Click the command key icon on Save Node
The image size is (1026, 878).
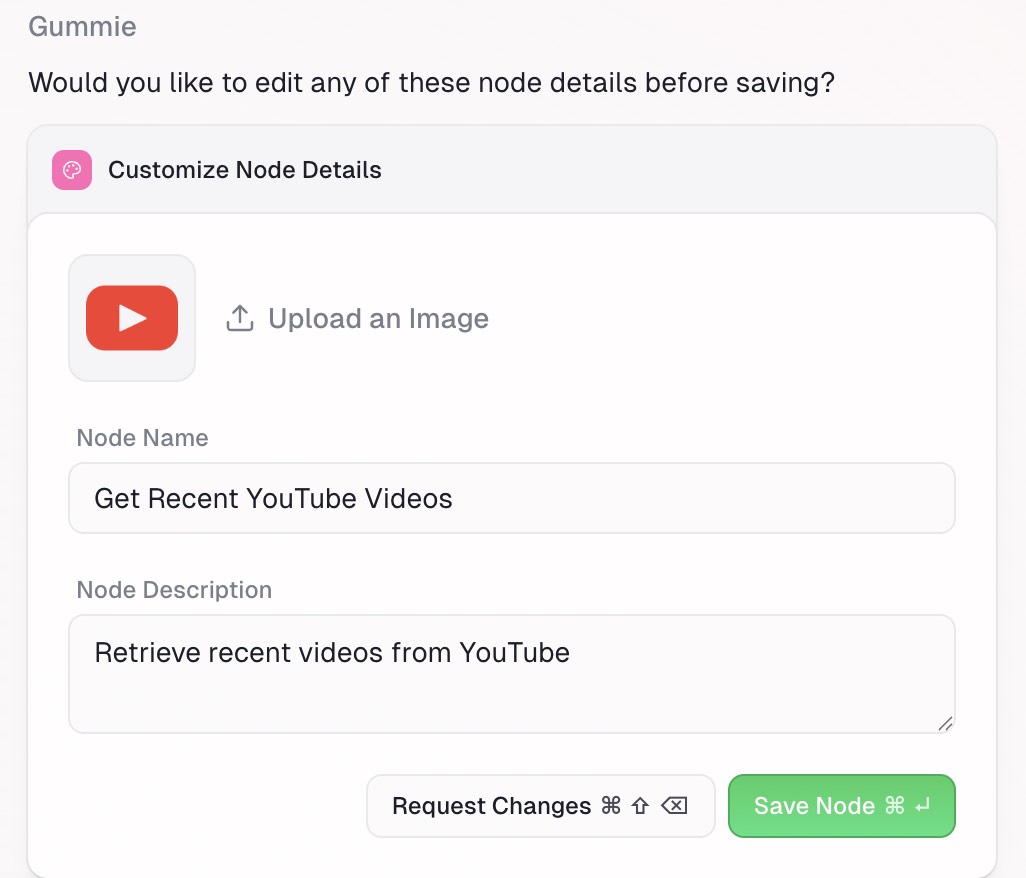[x=895, y=805]
